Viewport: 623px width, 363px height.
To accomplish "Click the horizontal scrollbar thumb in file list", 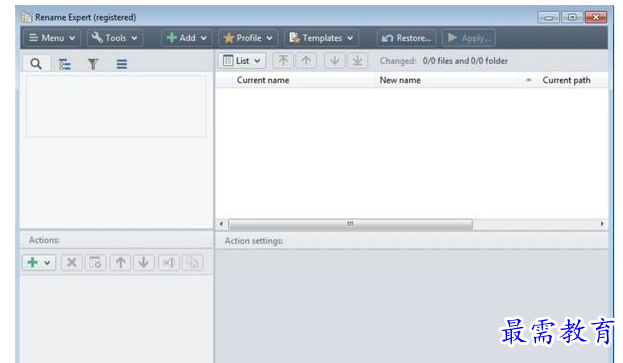I will pyautogui.click(x=350, y=224).
